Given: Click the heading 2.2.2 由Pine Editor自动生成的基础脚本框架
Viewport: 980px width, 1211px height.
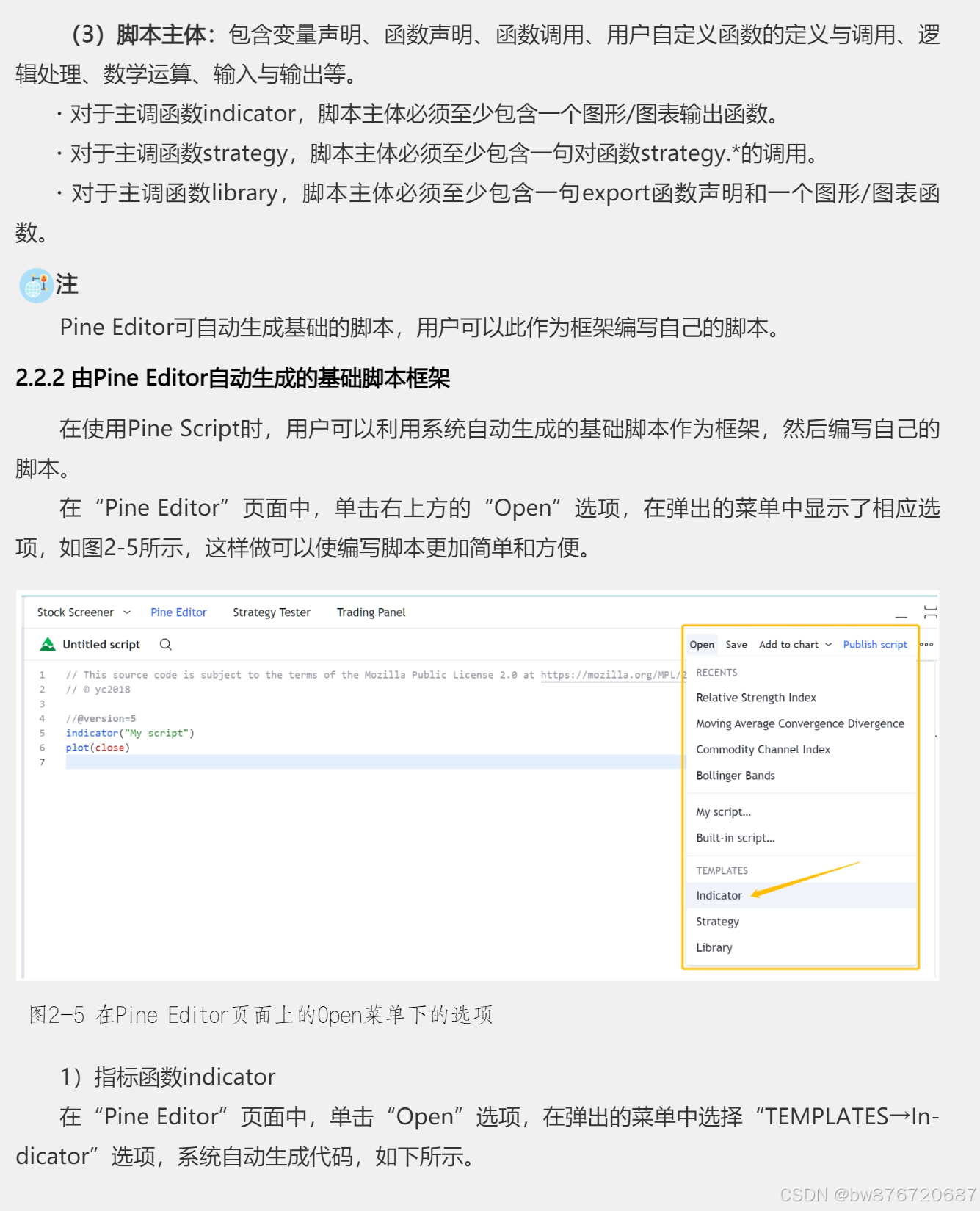Looking at the screenshot, I should pos(233,378).
